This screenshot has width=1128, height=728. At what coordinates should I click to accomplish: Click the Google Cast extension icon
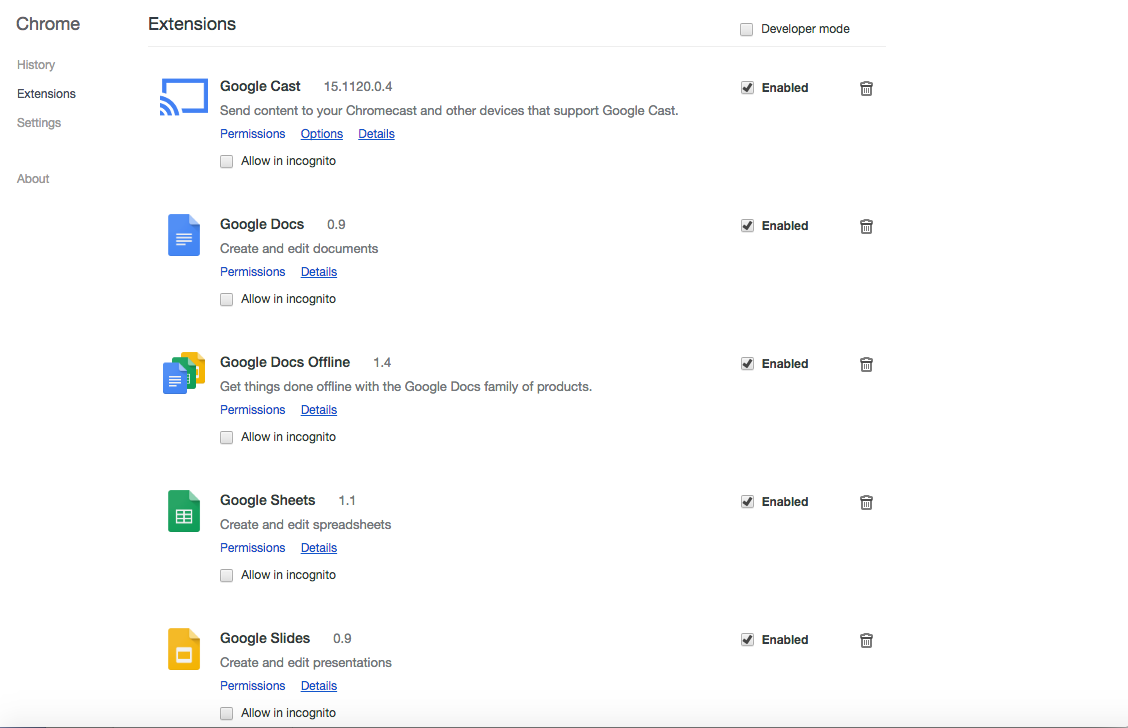pos(184,97)
